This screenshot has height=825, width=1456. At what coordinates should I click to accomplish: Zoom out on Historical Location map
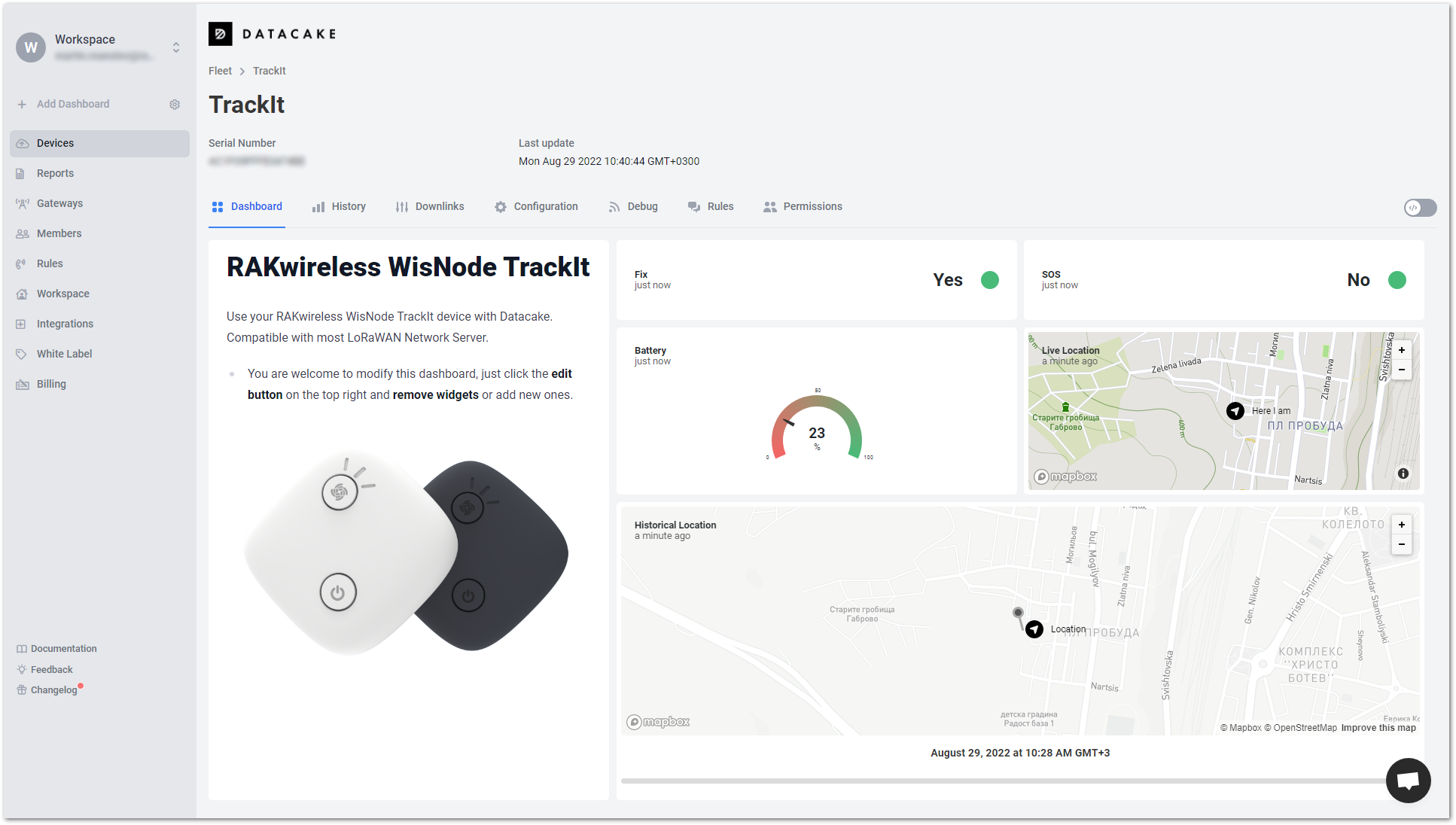pyautogui.click(x=1401, y=544)
